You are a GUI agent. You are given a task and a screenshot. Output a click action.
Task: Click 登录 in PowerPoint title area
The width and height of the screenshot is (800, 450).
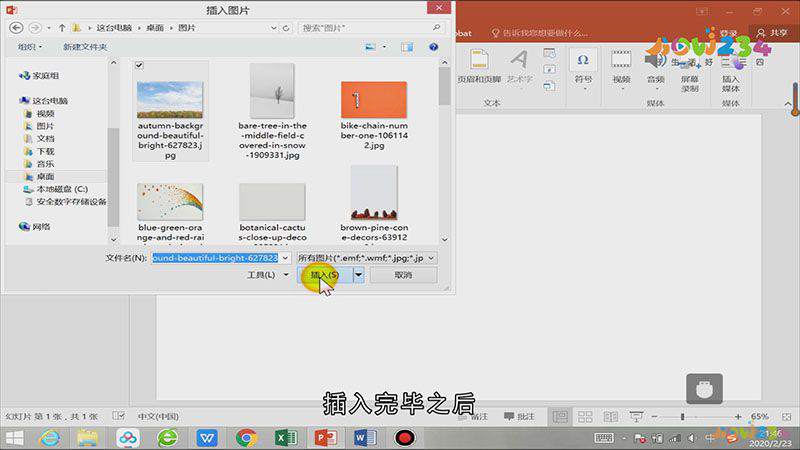tap(728, 33)
